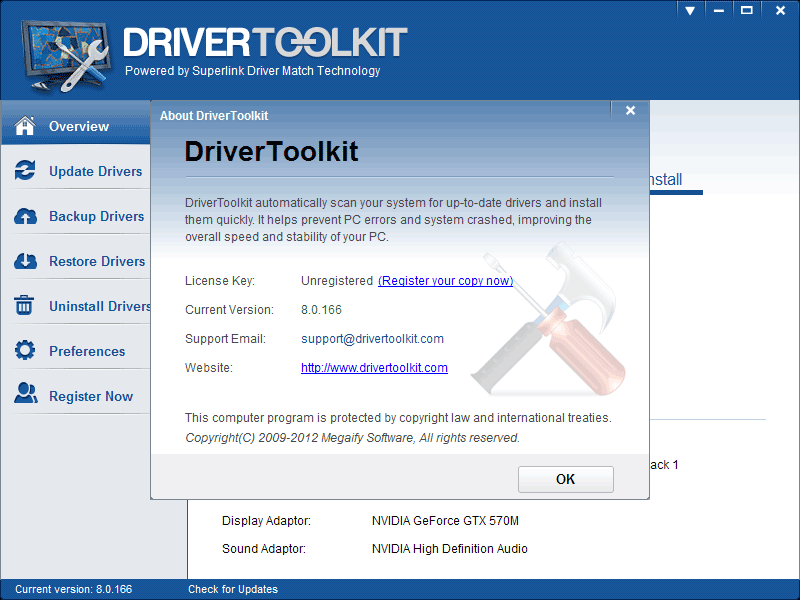Click the Update Drivers refresh arrows icon
This screenshot has height=600, width=800.
click(26, 171)
